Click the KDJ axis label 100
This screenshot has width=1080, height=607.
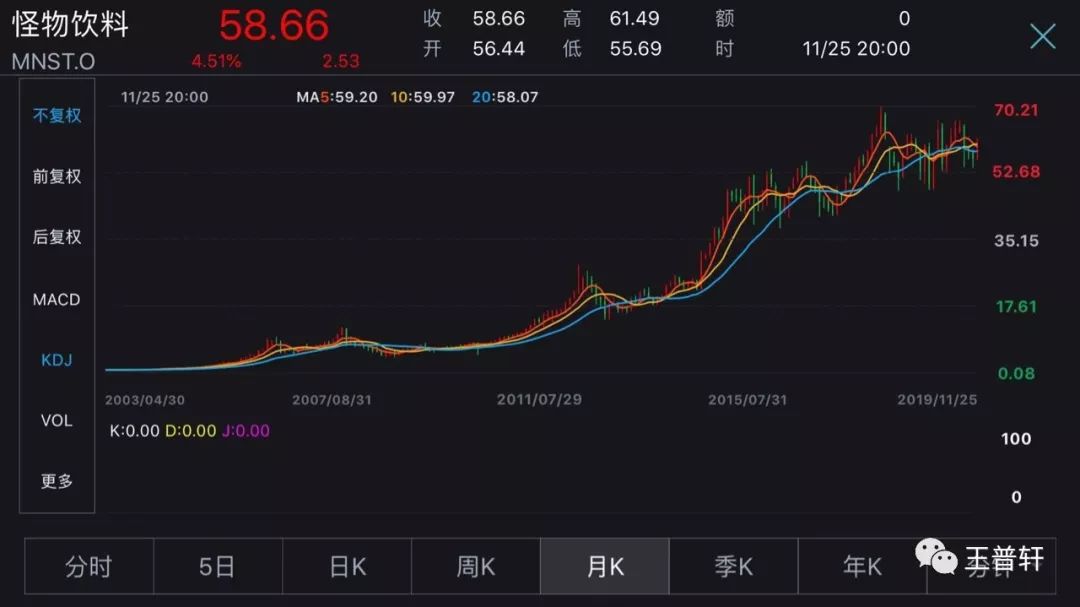pyautogui.click(x=1016, y=439)
